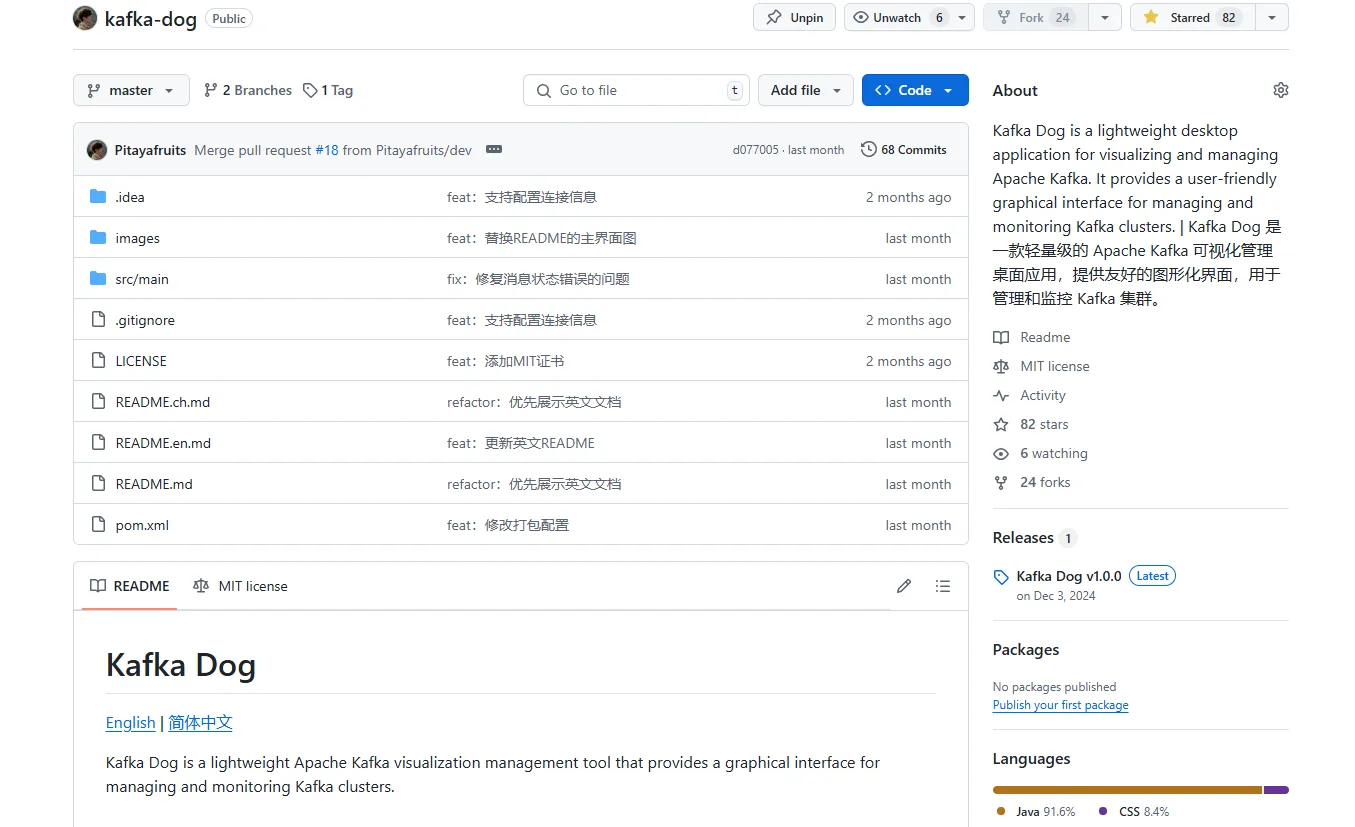Click the images folder icon
The image size is (1355, 827).
point(98,238)
